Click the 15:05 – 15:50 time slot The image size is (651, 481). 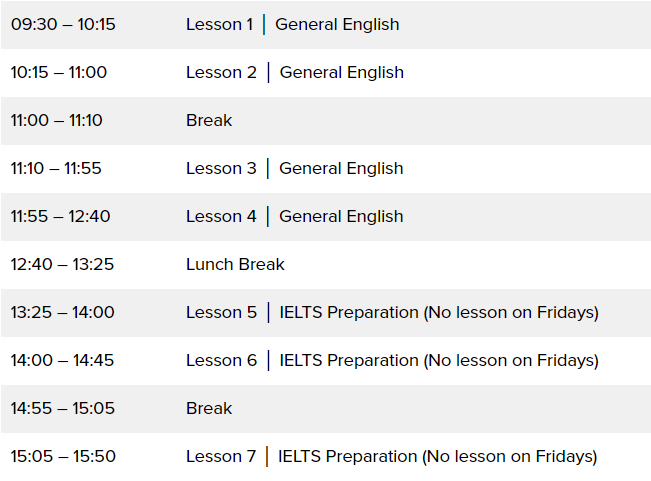(x=63, y=456)
